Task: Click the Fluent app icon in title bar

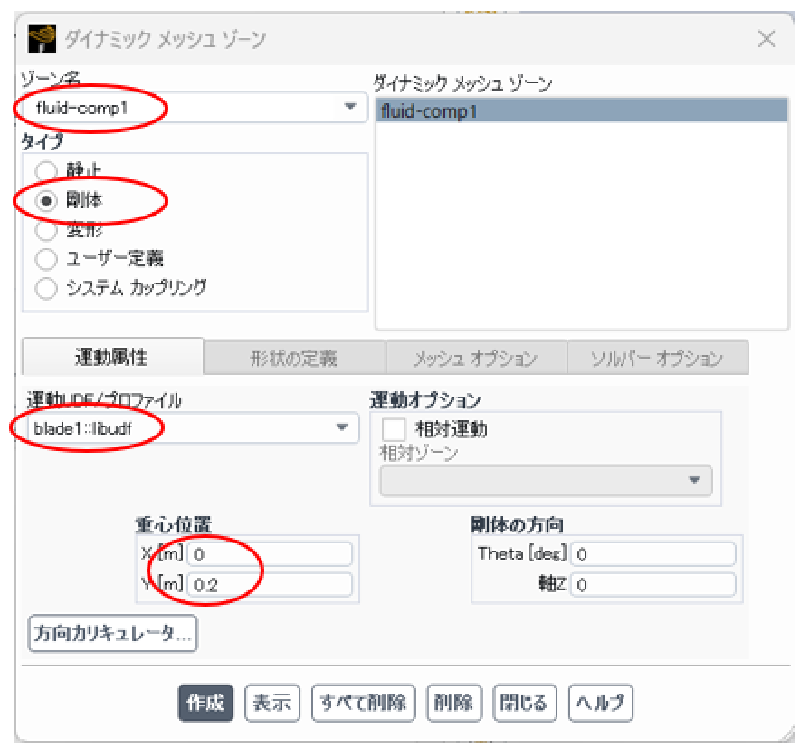Action: coord(40,39)
